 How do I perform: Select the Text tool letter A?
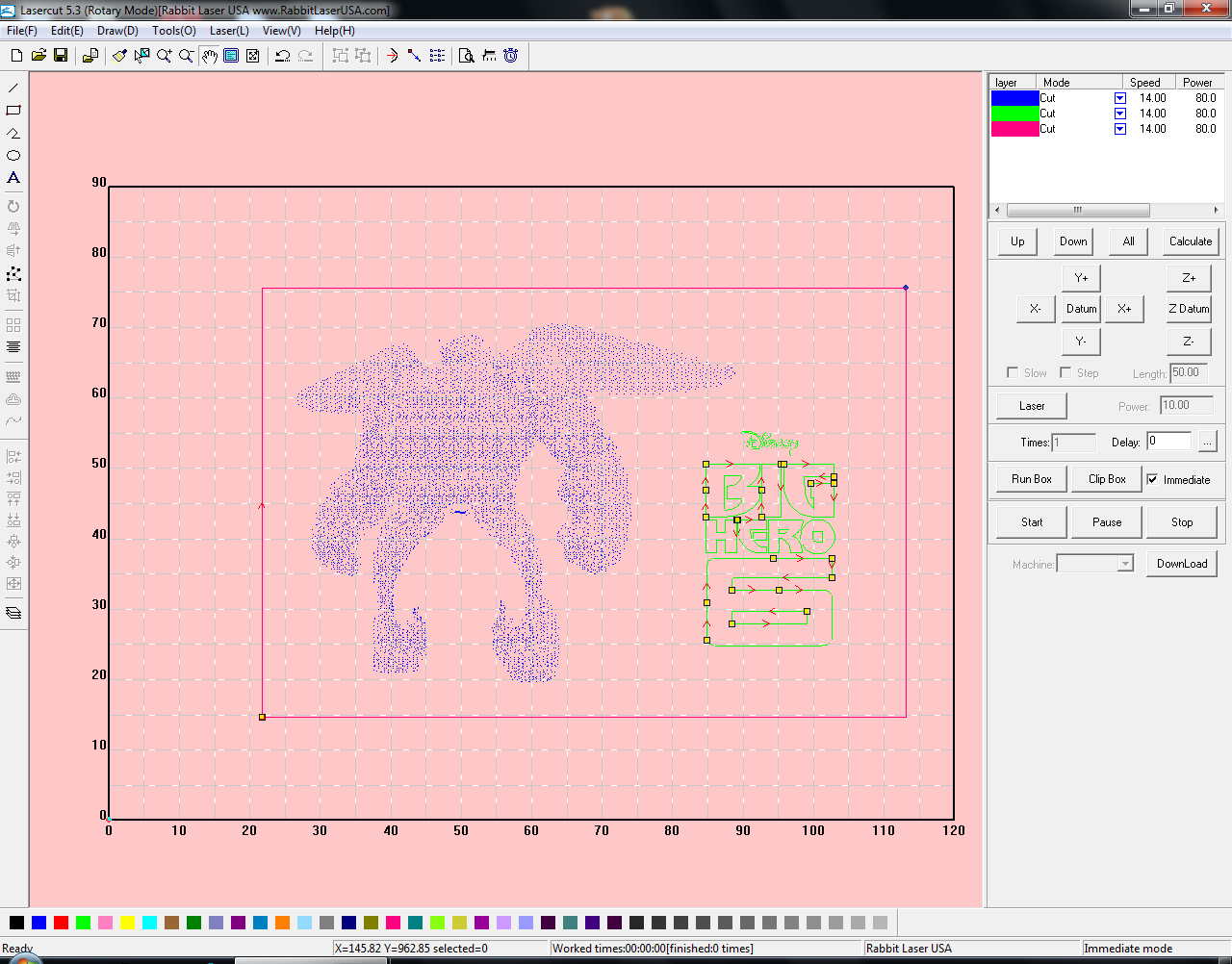tap(13, 178)
